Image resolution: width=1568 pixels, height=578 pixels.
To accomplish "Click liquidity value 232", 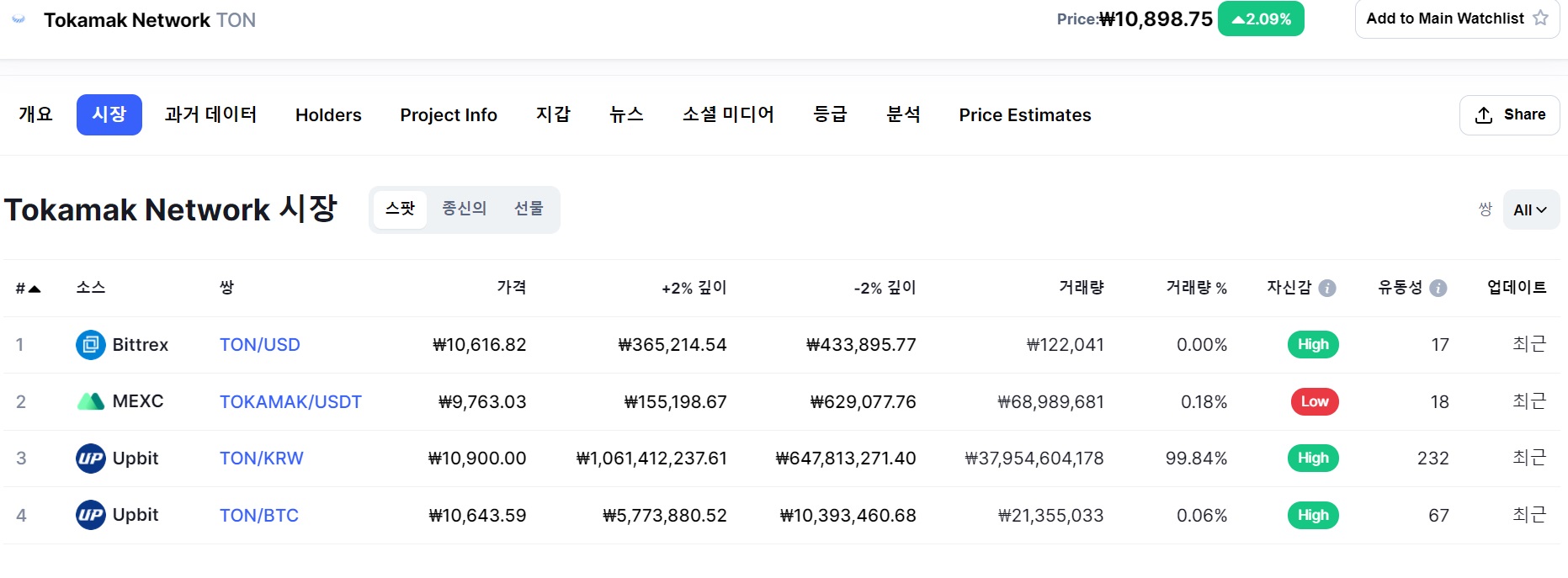I will pos(1433,459).
